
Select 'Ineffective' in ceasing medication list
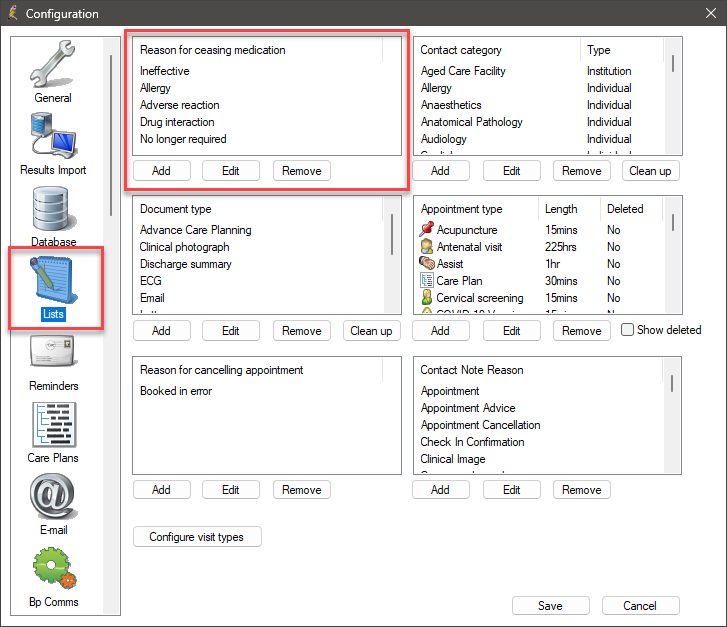165,71
